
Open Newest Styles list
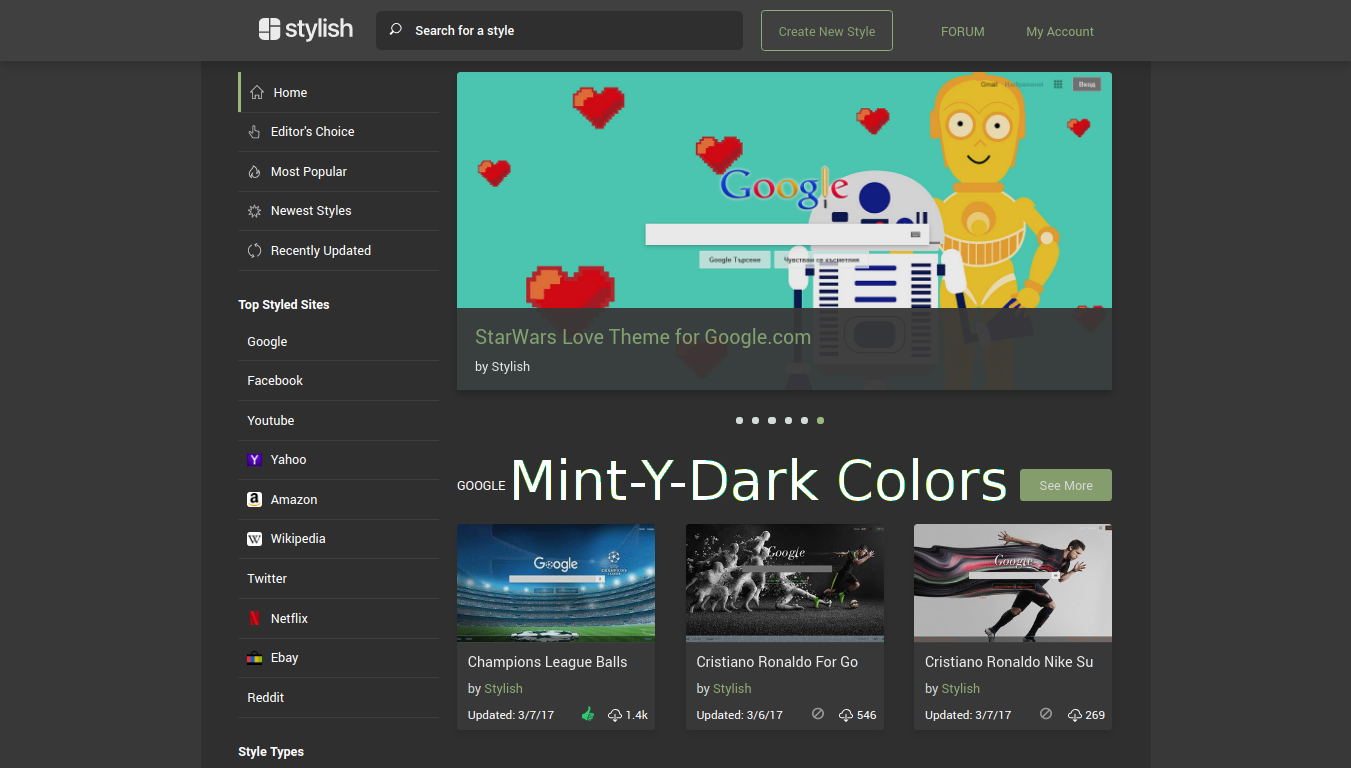tap(339, 211)
